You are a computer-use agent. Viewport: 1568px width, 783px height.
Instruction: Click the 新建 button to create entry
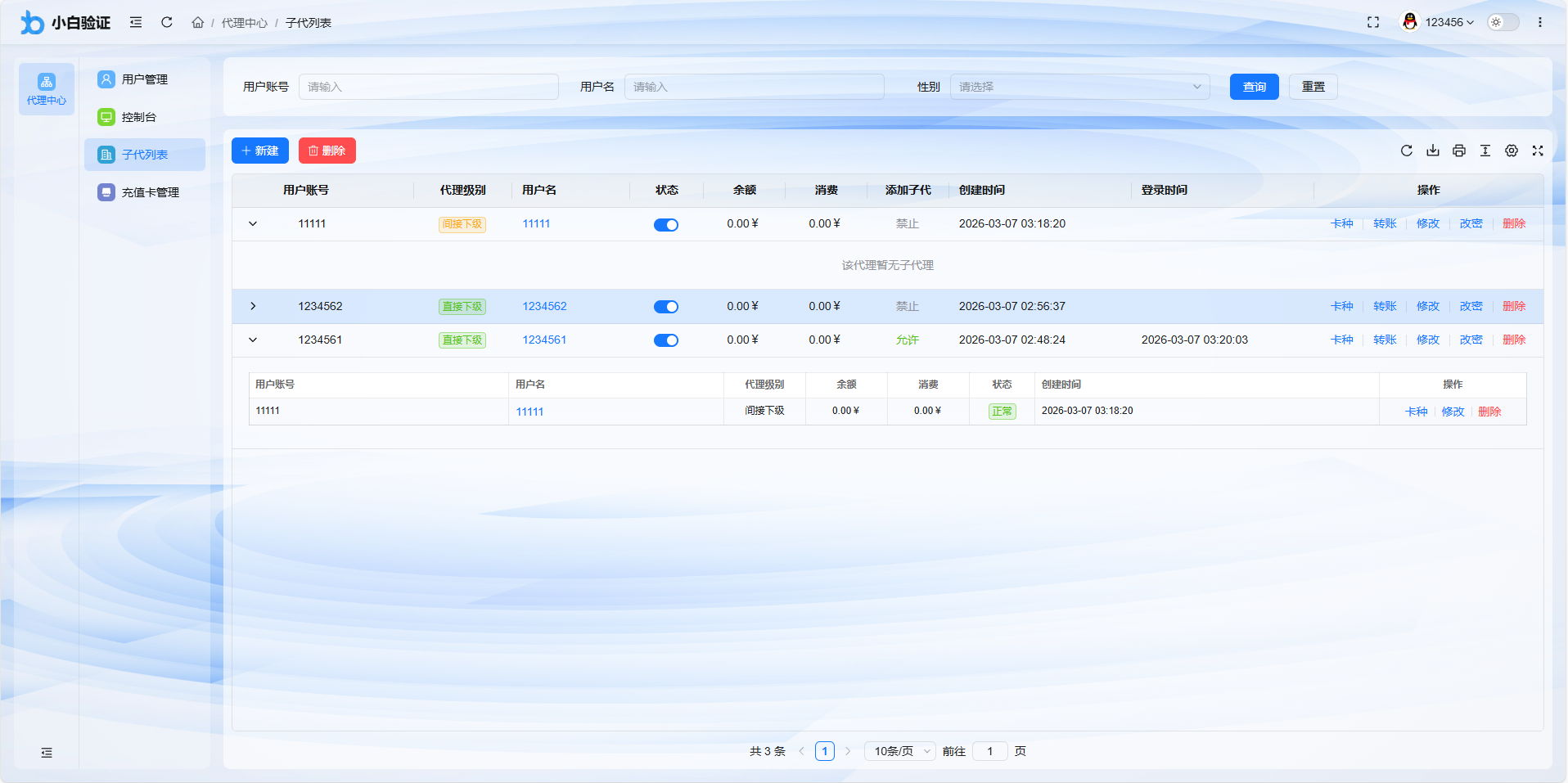(x=260, y=151)
